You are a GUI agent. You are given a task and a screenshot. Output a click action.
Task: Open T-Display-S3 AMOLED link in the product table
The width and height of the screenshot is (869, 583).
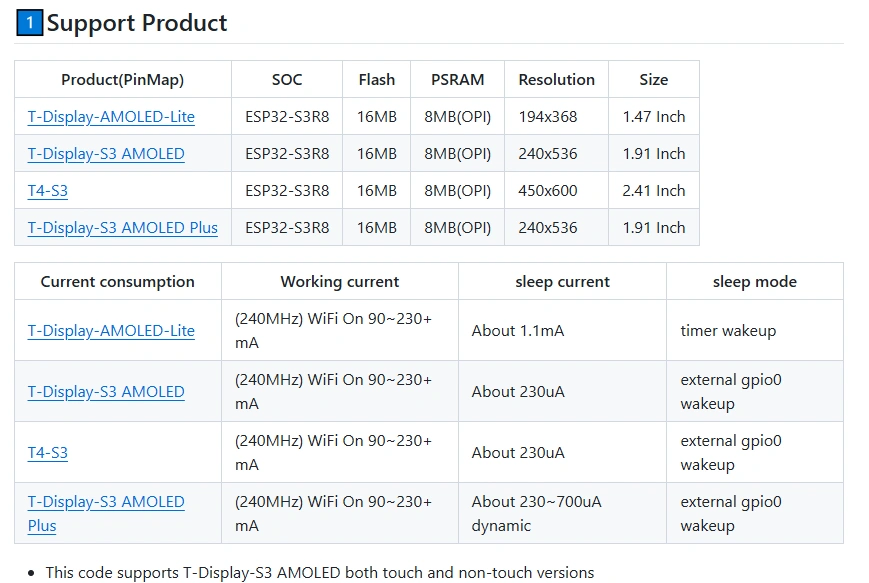click(106, 154)
